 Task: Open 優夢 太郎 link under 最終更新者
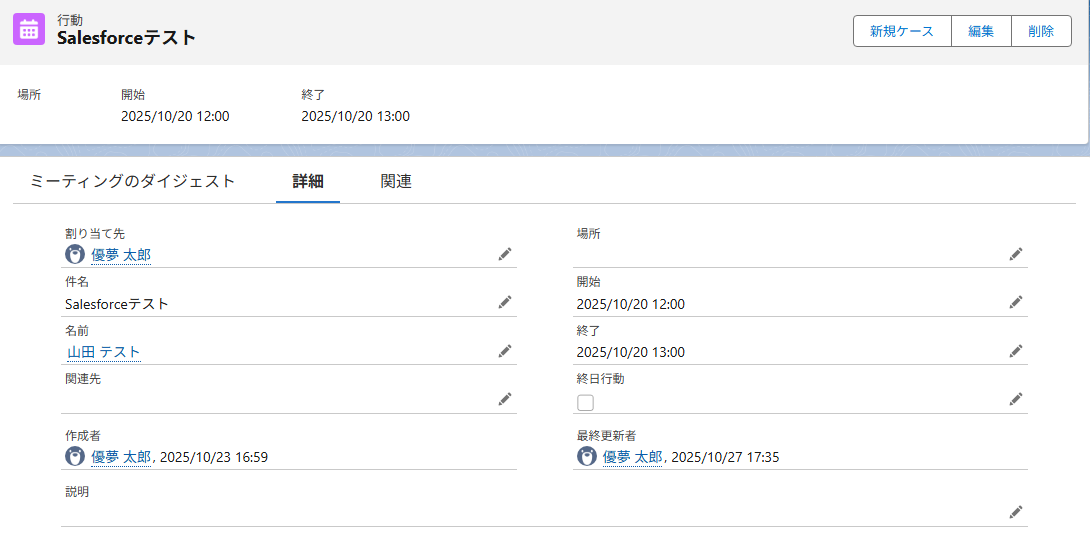pyautogui.click(x=632, y=457)
